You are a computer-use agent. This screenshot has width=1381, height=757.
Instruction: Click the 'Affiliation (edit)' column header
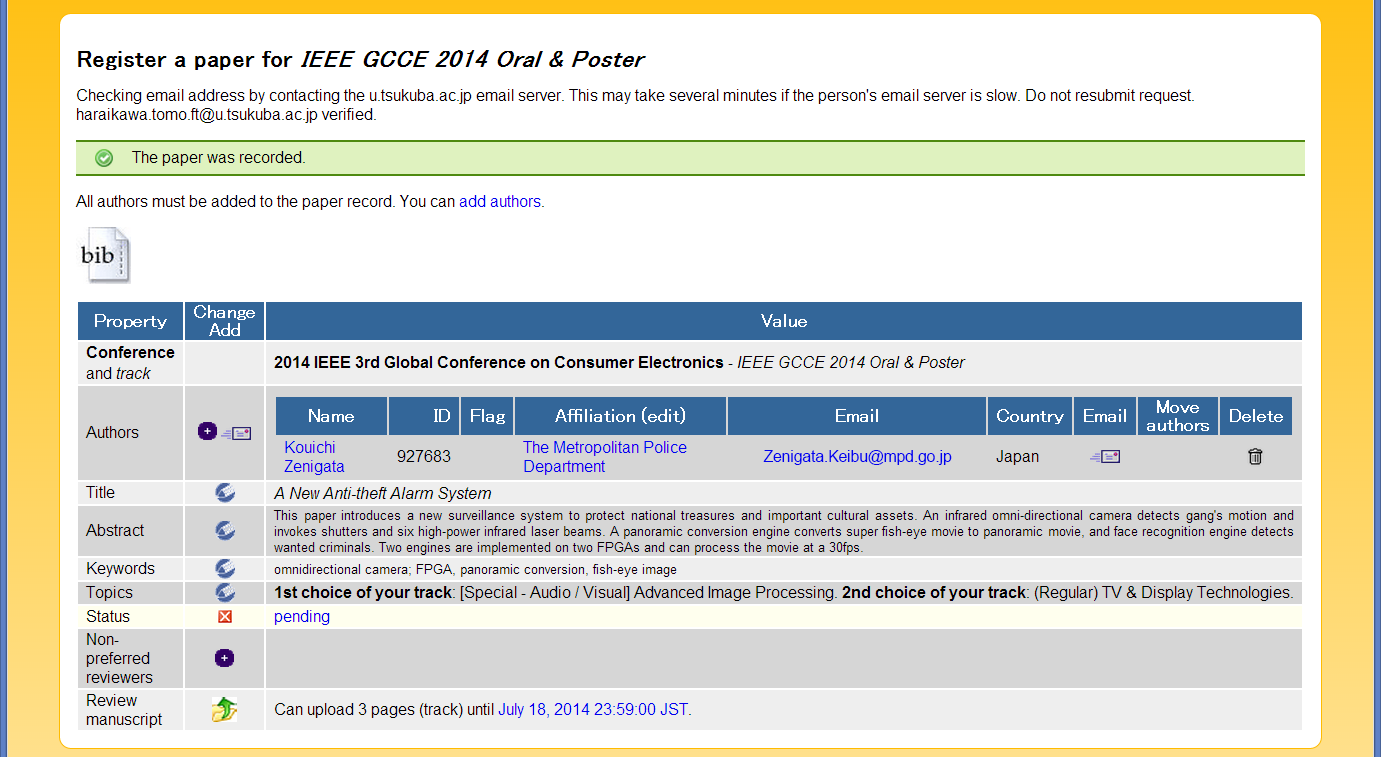click(x=621, y=416)
